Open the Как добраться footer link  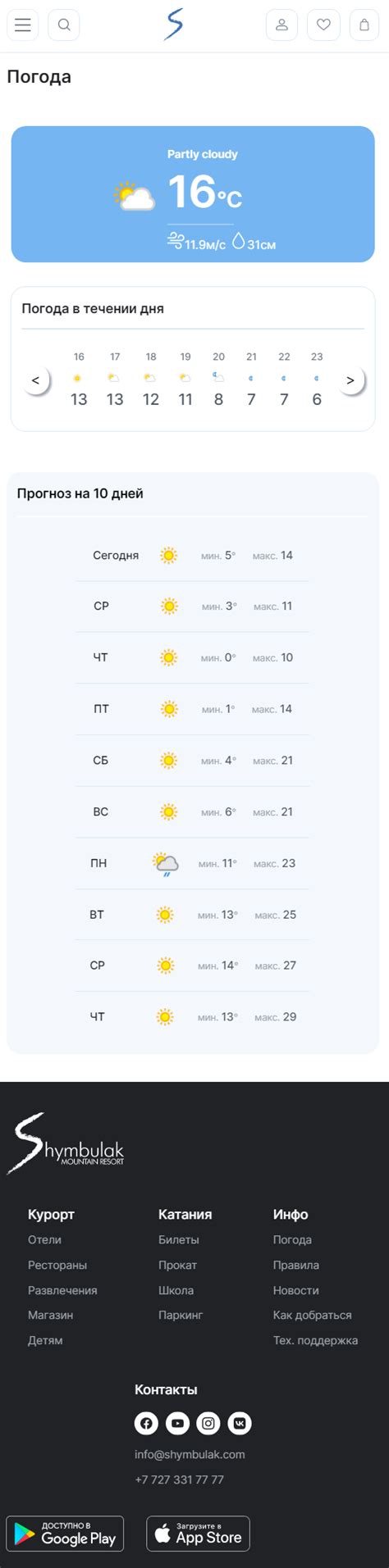point(312,1315)
